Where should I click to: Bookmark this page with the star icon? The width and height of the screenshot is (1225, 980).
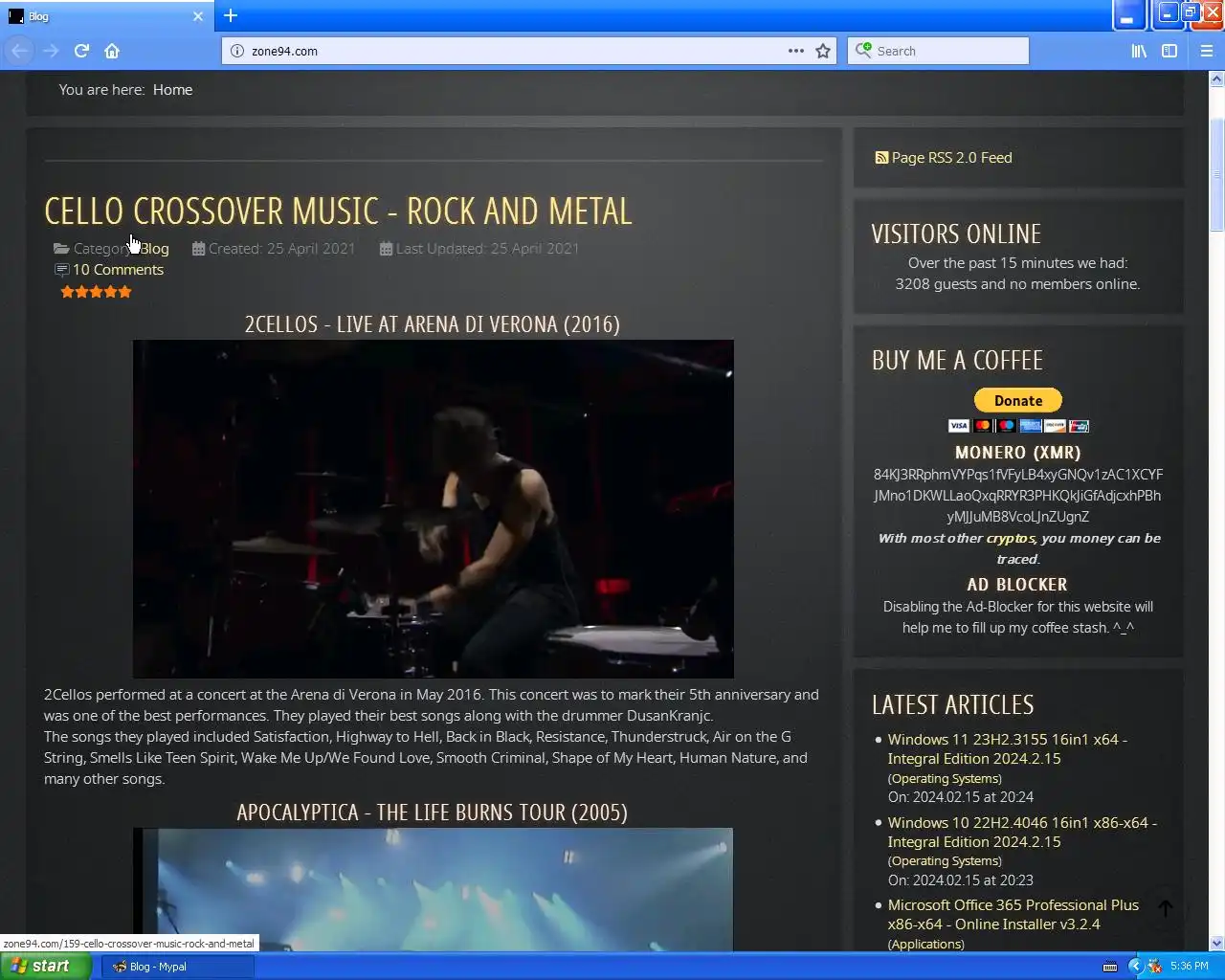pos(823,51)
